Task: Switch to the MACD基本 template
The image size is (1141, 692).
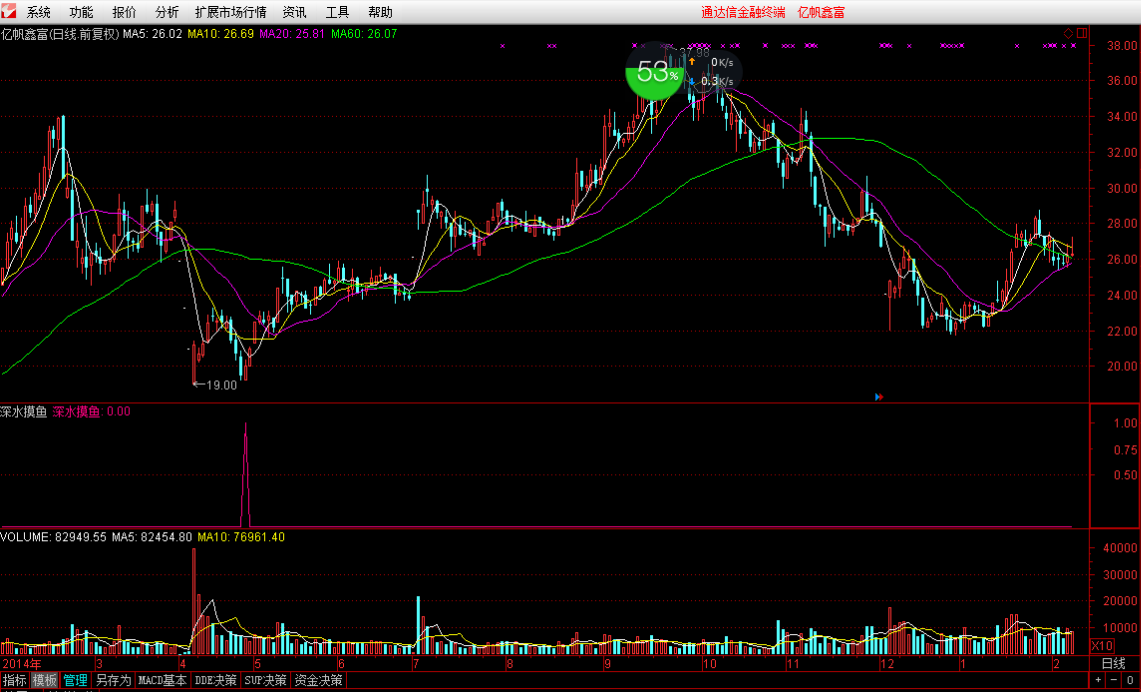Action: coord(162,680)
